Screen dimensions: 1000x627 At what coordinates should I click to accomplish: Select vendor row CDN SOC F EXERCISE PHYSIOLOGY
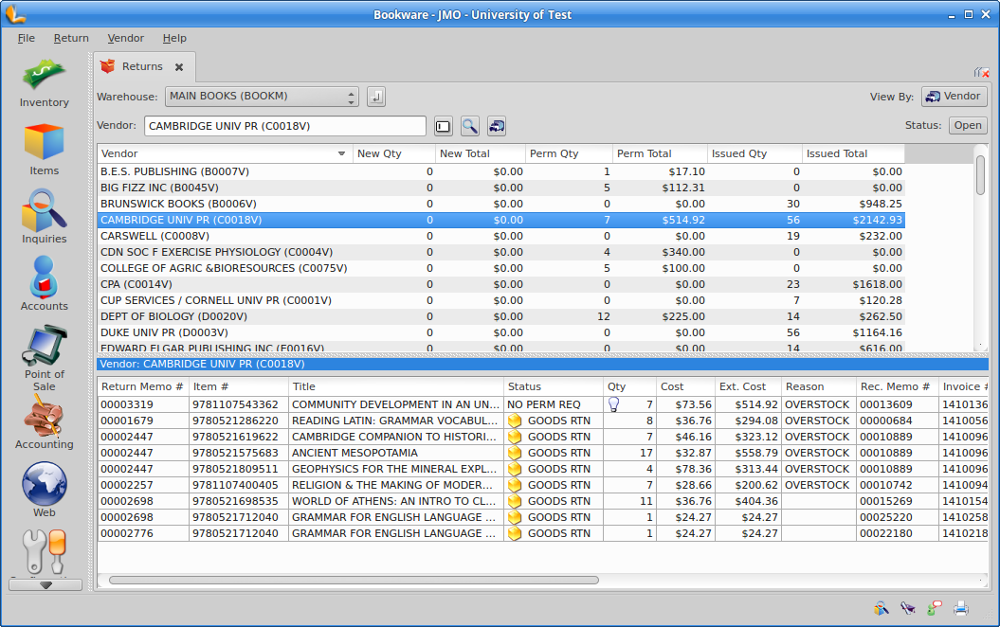click(501, 252)
